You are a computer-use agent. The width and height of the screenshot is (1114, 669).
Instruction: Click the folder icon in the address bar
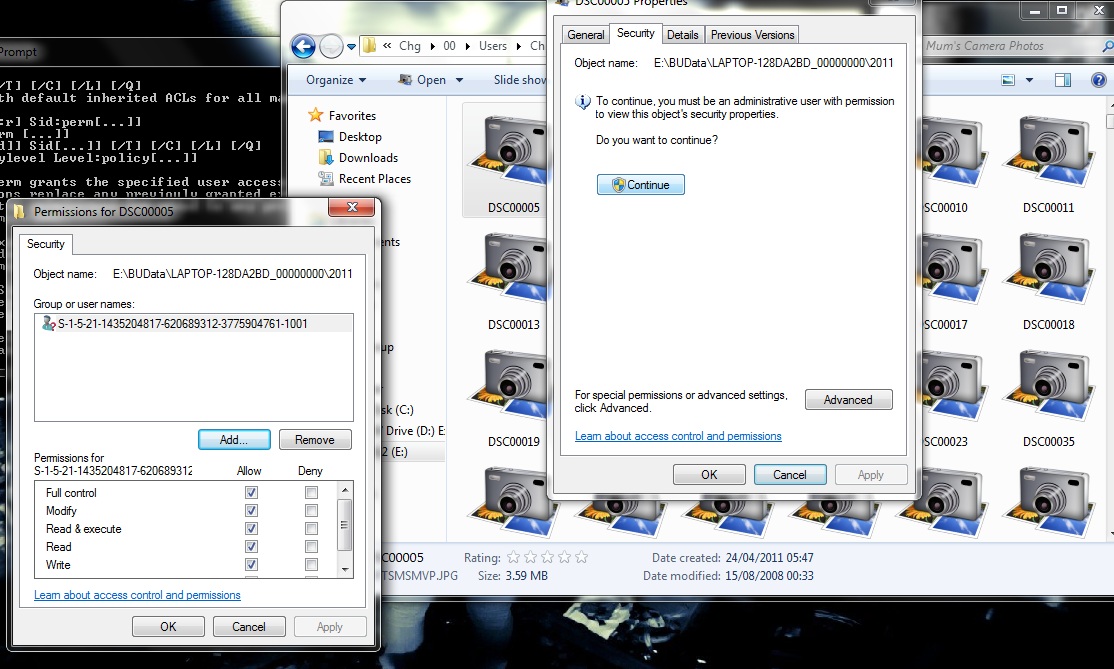point(370,46)
